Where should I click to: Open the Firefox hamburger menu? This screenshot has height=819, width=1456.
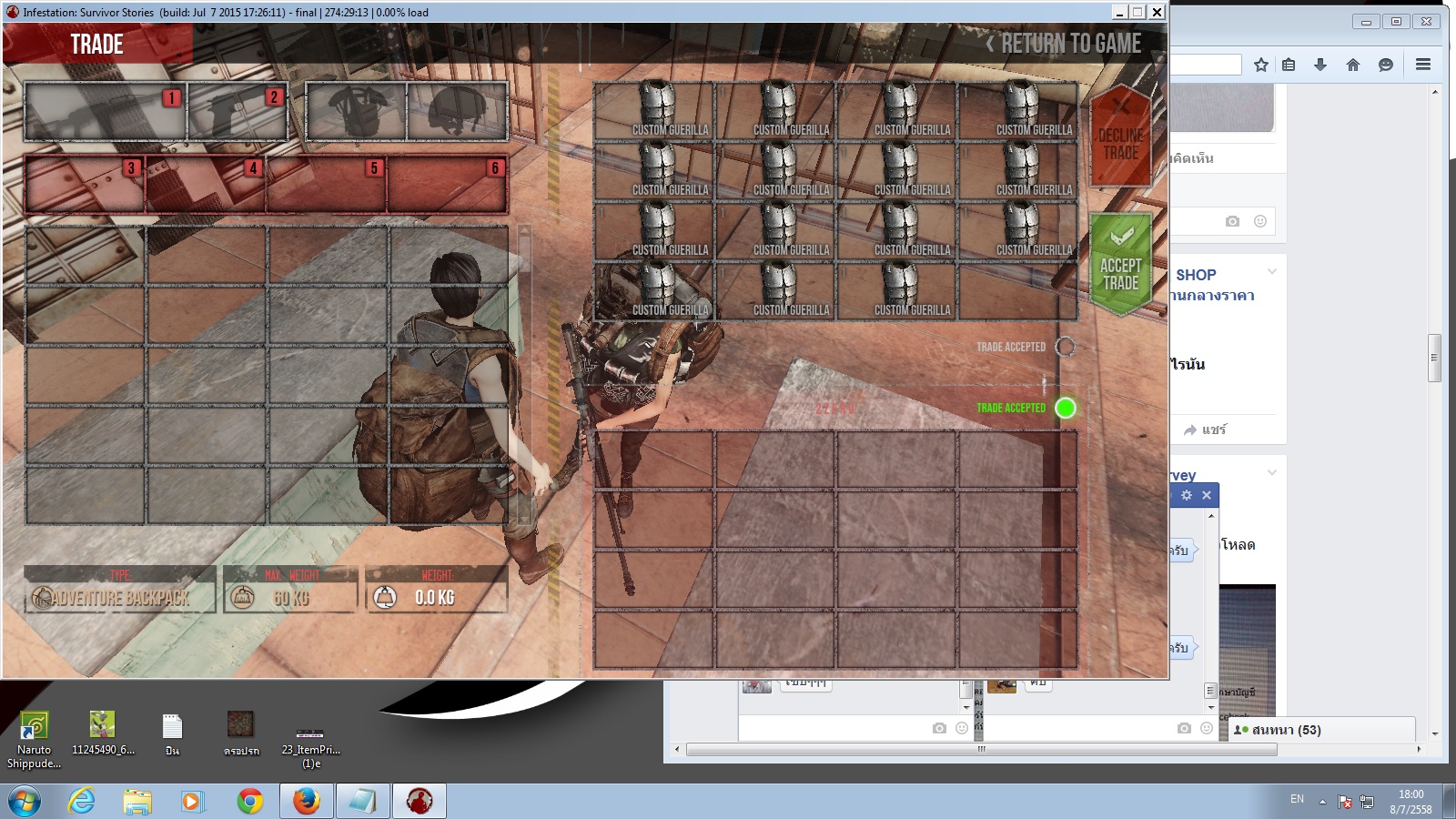[1423, 65]
